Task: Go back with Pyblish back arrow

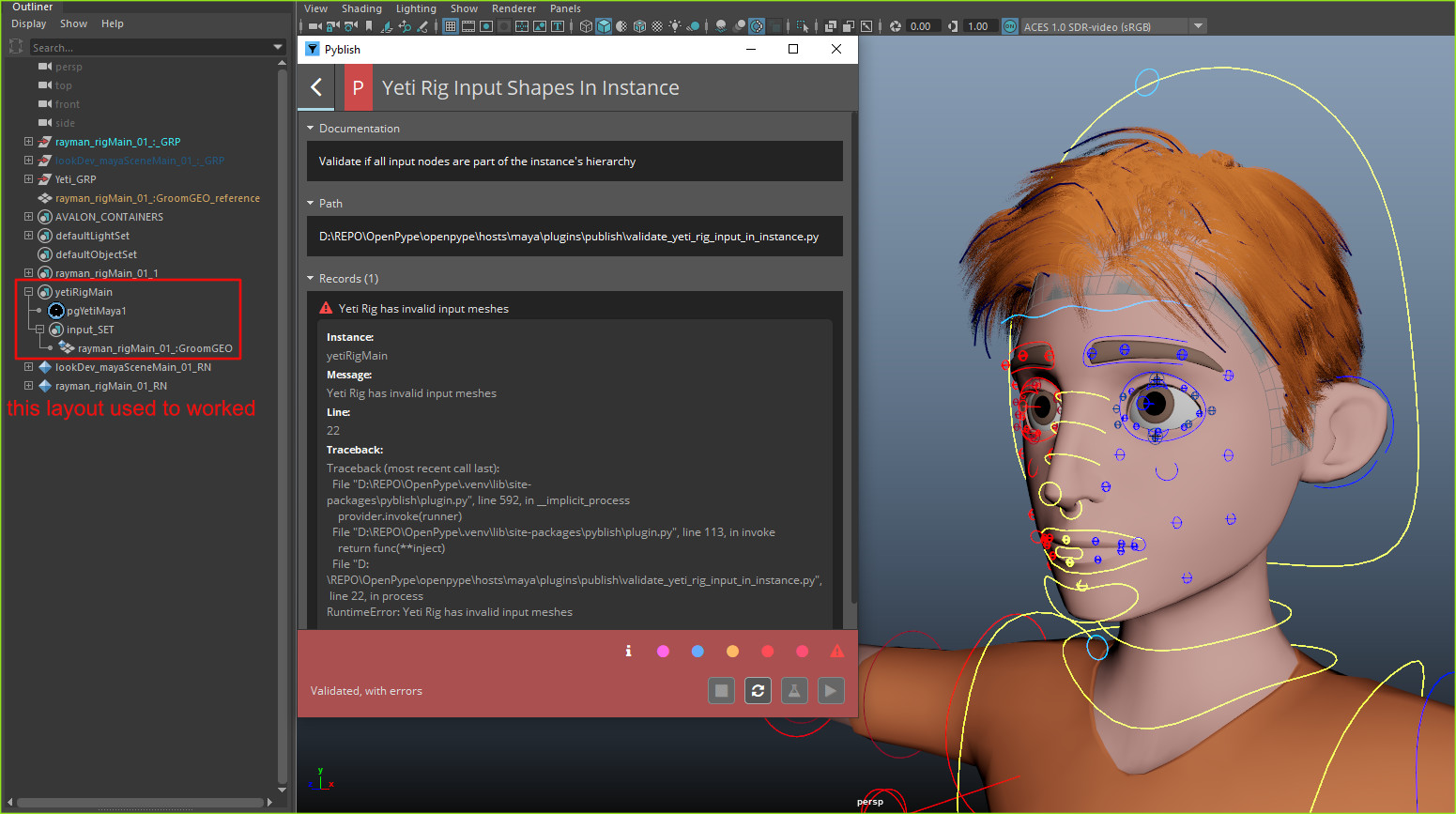Action: [x=316, y=87]
